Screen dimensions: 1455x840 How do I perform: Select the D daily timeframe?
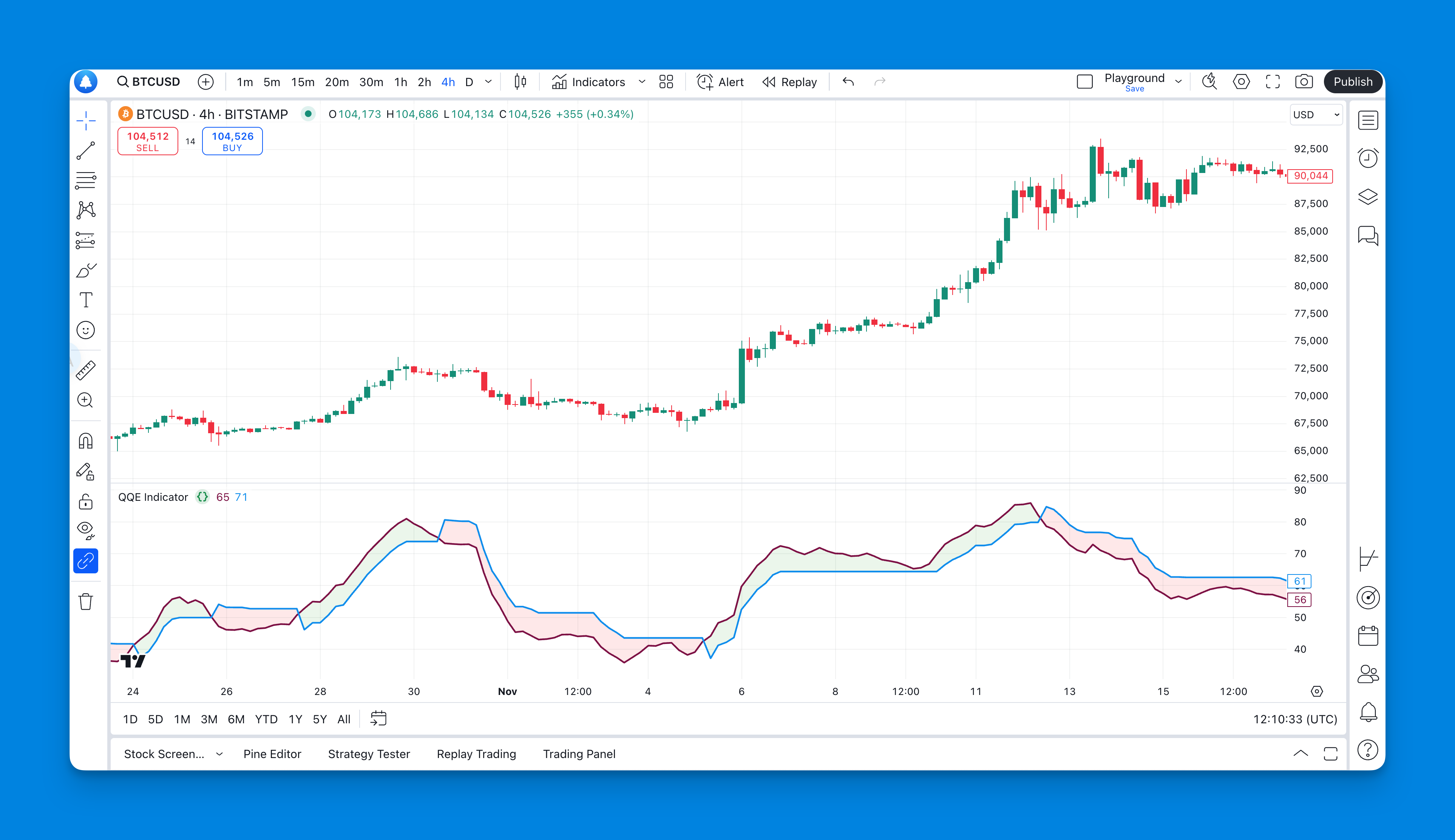tap(470, 82)
